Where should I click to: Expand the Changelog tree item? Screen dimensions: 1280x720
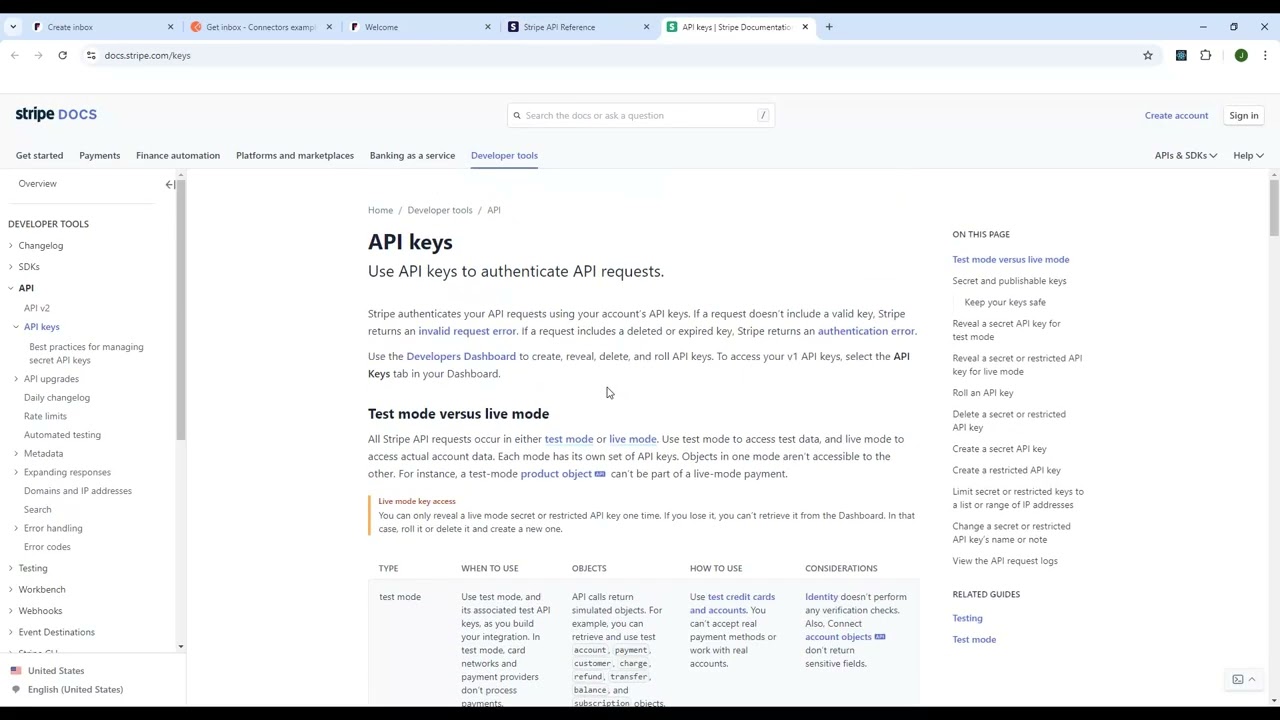[x=11, y=246]
